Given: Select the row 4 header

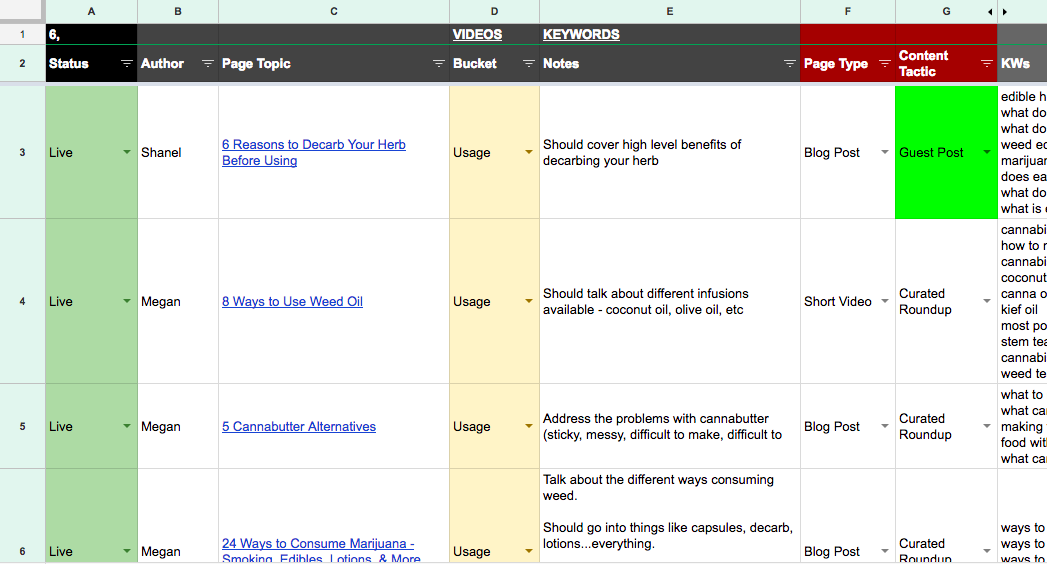Looking at the screenshot, I should coord(22,301).
